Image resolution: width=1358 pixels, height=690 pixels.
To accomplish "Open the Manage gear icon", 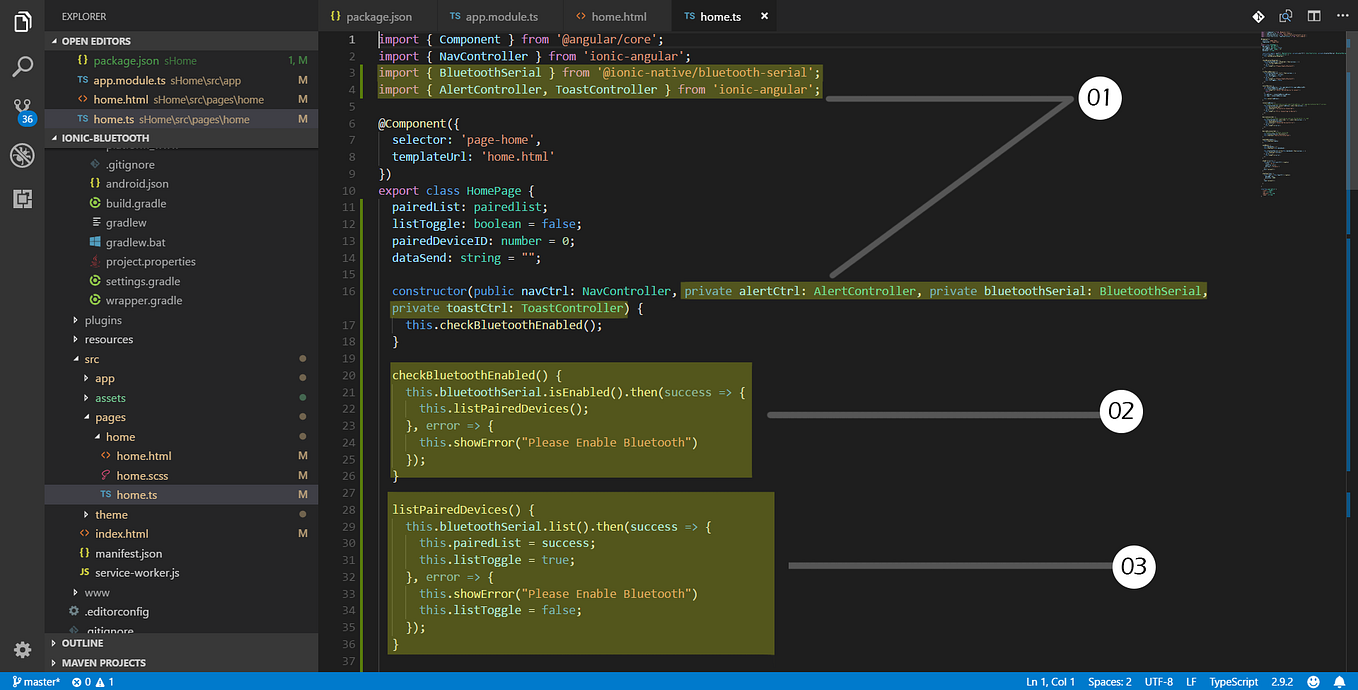I will pyautogui.click(x=22, y=649).
